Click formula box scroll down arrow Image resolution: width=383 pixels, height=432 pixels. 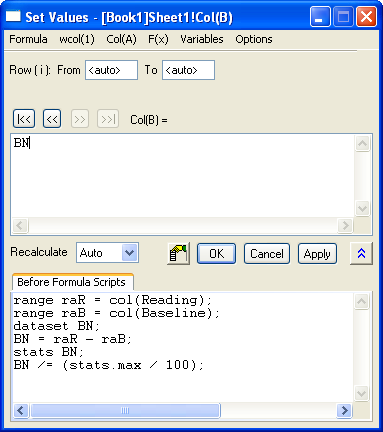(x=362, y=208)
